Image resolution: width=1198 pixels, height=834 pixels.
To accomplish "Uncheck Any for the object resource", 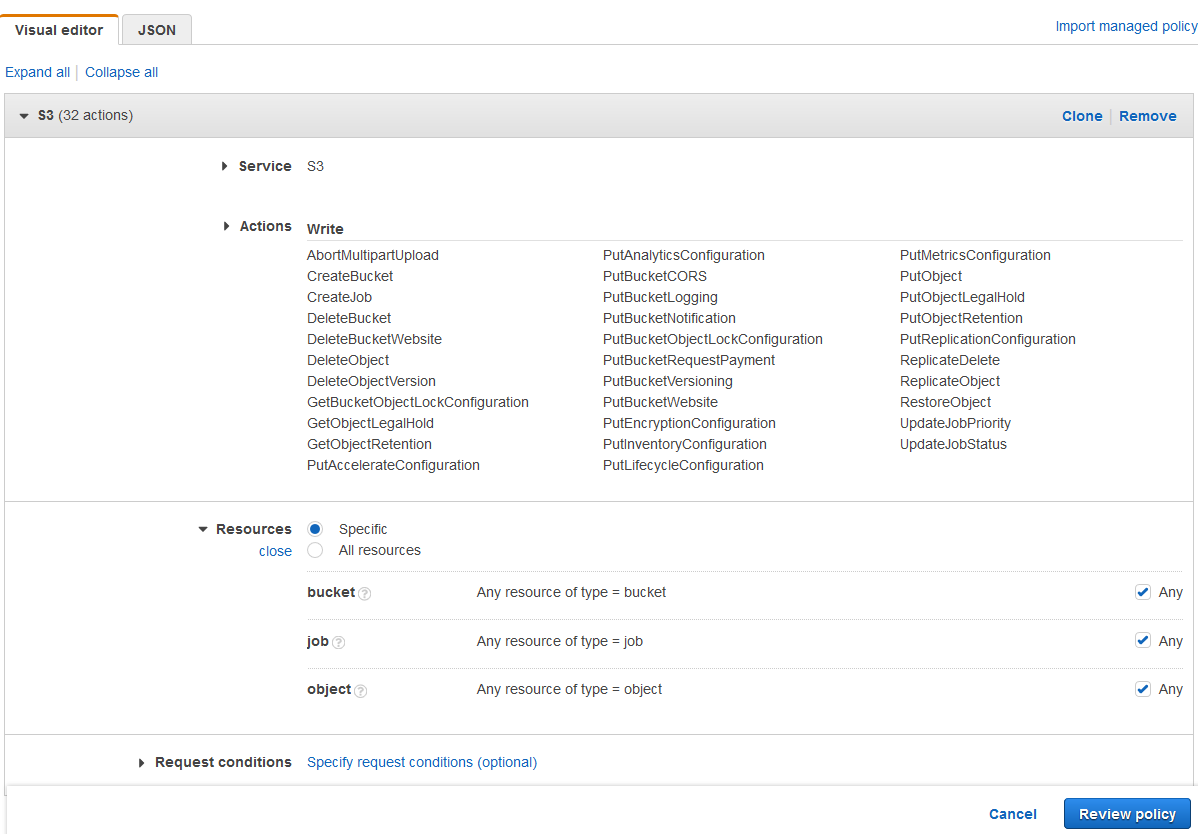I will tap(1143, 688).
